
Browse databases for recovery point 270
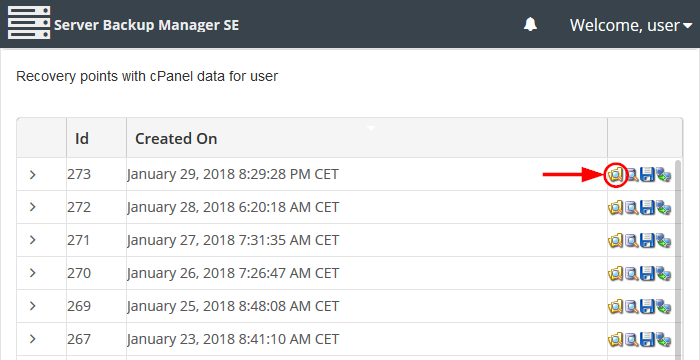[632, 273]
